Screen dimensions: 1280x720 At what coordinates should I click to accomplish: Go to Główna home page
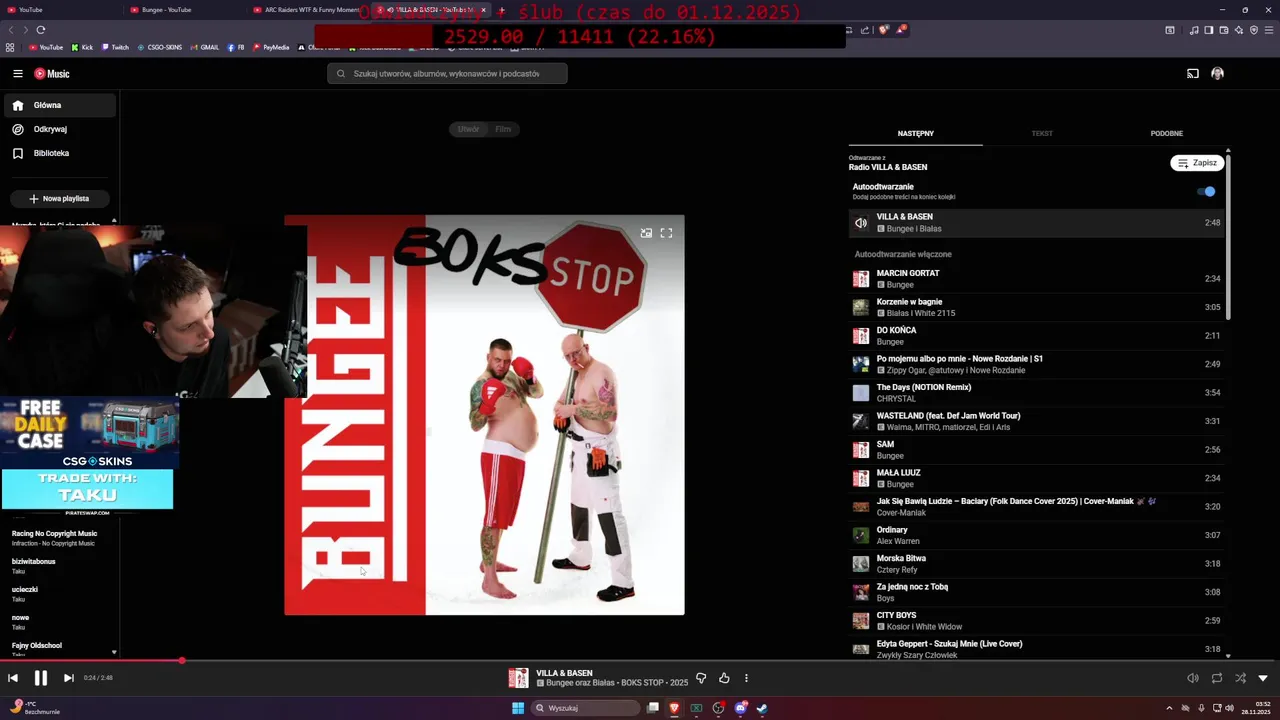(x=60, y=105)
